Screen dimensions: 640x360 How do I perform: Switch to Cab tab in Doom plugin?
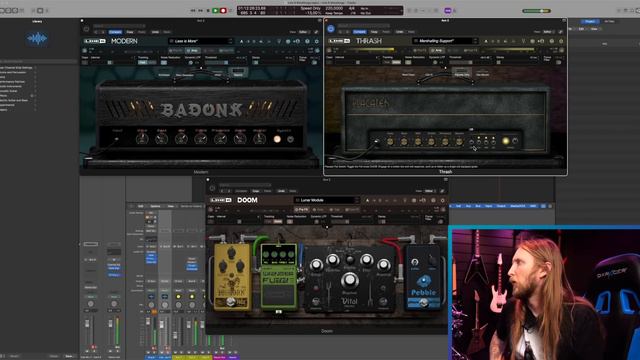[336, 210]
